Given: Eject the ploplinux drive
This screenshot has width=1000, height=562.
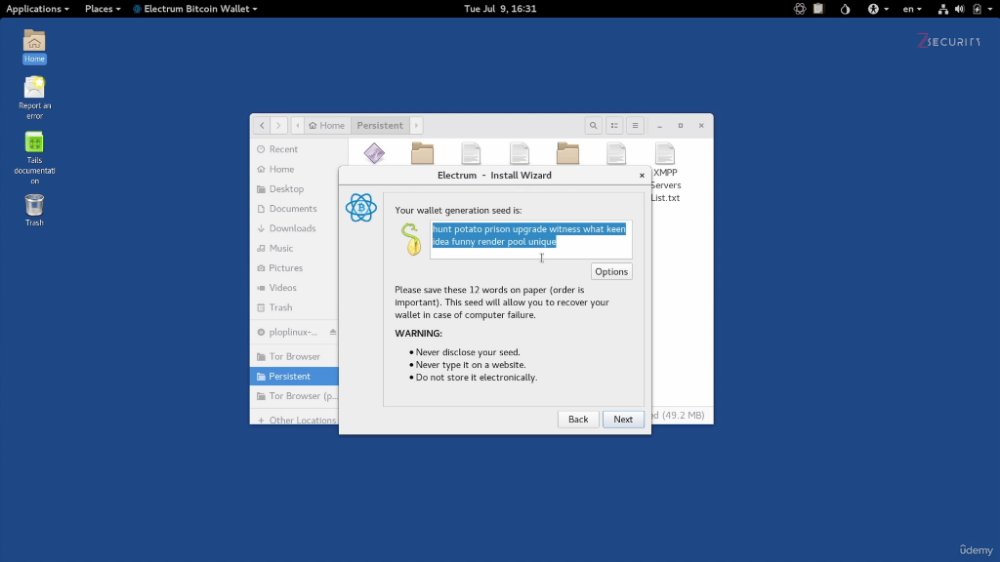Looking at the screenshot, I should (x=332, y=332).
